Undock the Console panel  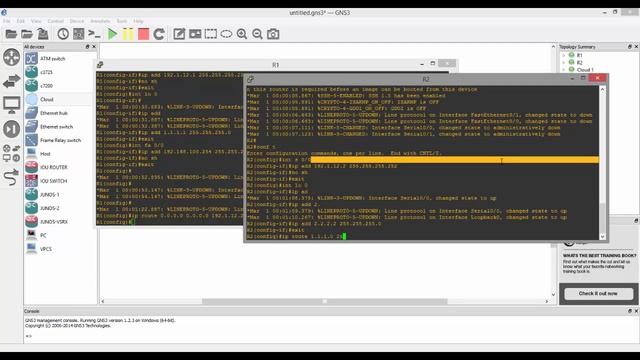tap(629, 311)
